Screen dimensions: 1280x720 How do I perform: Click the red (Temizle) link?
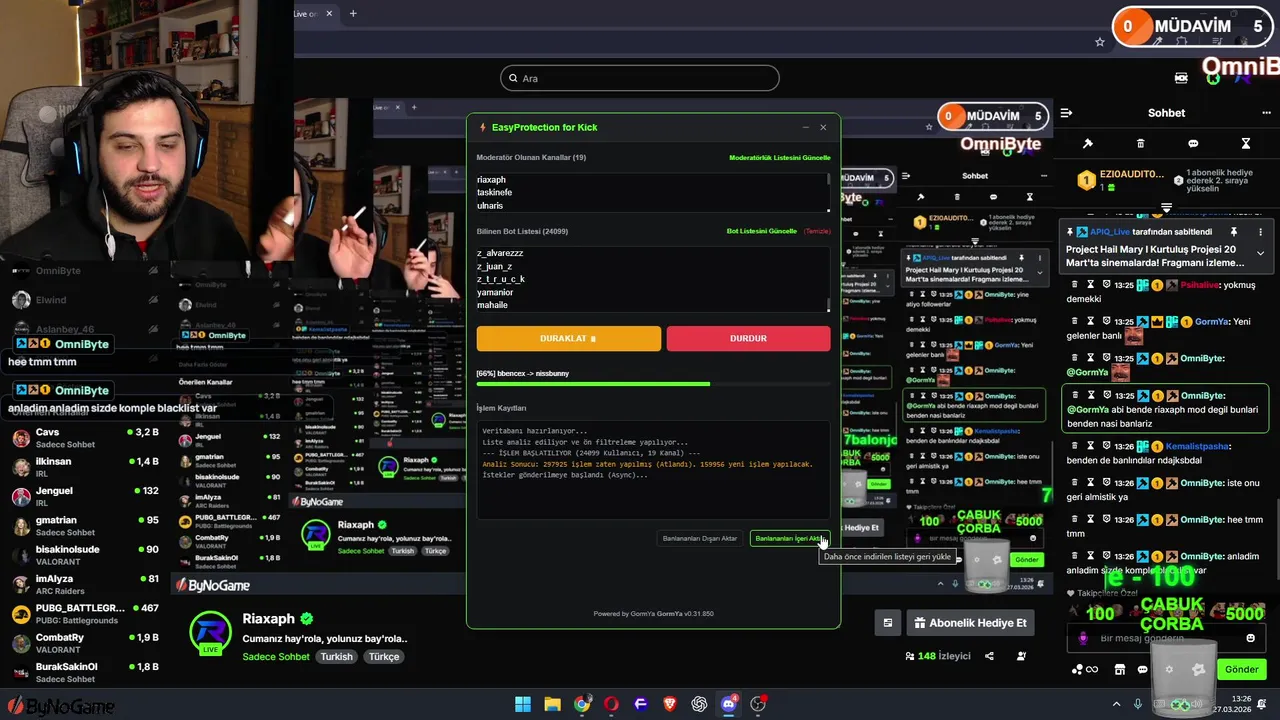817,231
